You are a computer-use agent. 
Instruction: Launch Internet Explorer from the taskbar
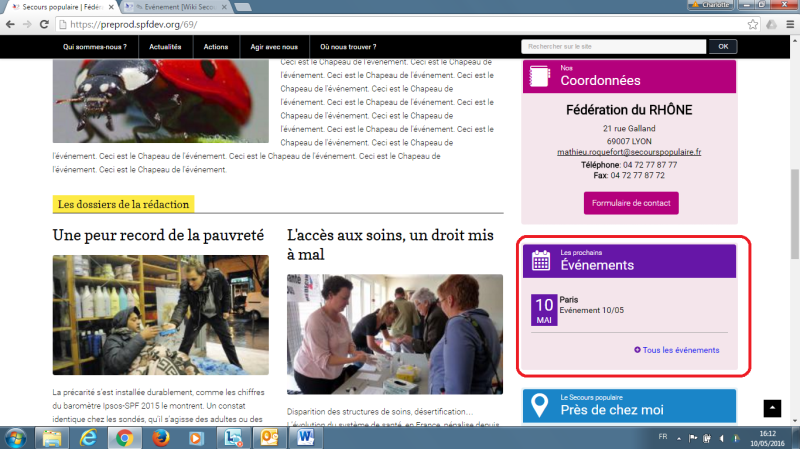88,438
